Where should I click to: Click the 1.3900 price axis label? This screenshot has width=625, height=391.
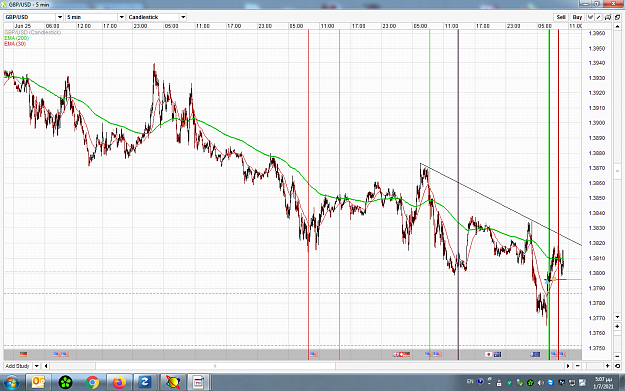(597, 123)
